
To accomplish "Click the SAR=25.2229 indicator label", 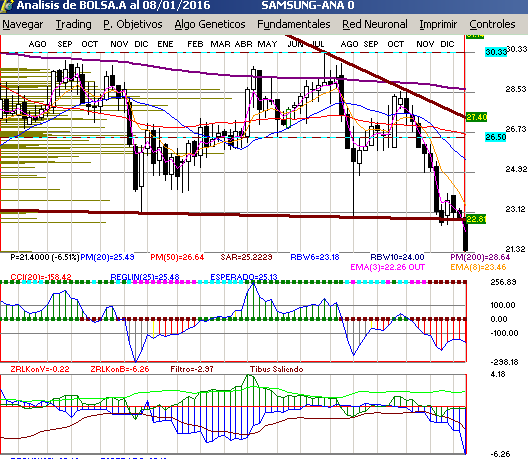I will point(246,257).
